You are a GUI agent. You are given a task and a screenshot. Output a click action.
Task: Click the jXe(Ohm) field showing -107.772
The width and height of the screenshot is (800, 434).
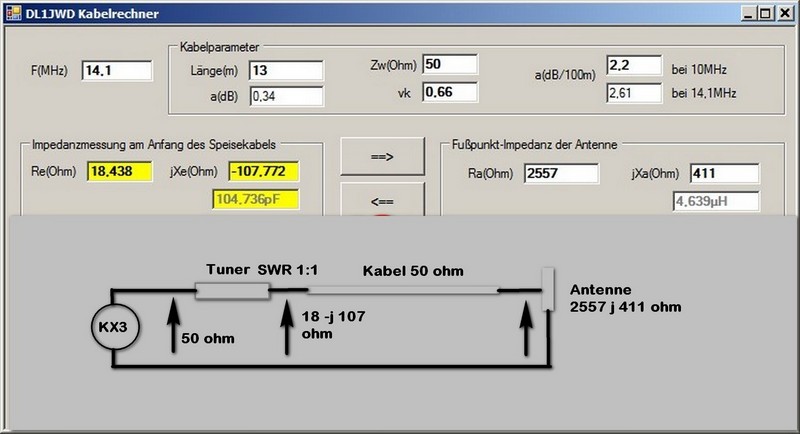pyautogui.click(x=264, y=171)
